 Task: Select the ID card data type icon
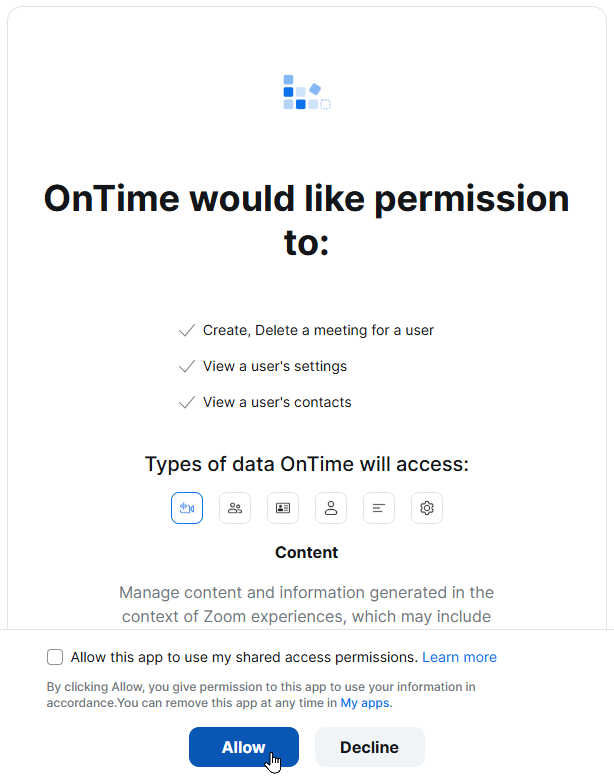pos(283,508)
